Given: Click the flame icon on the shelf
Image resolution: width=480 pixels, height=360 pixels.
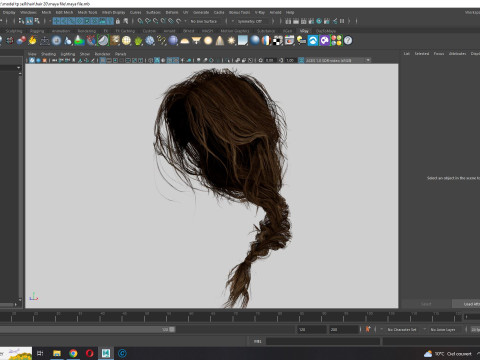Looking at the screenshot, I should click(x=32, y=40).
